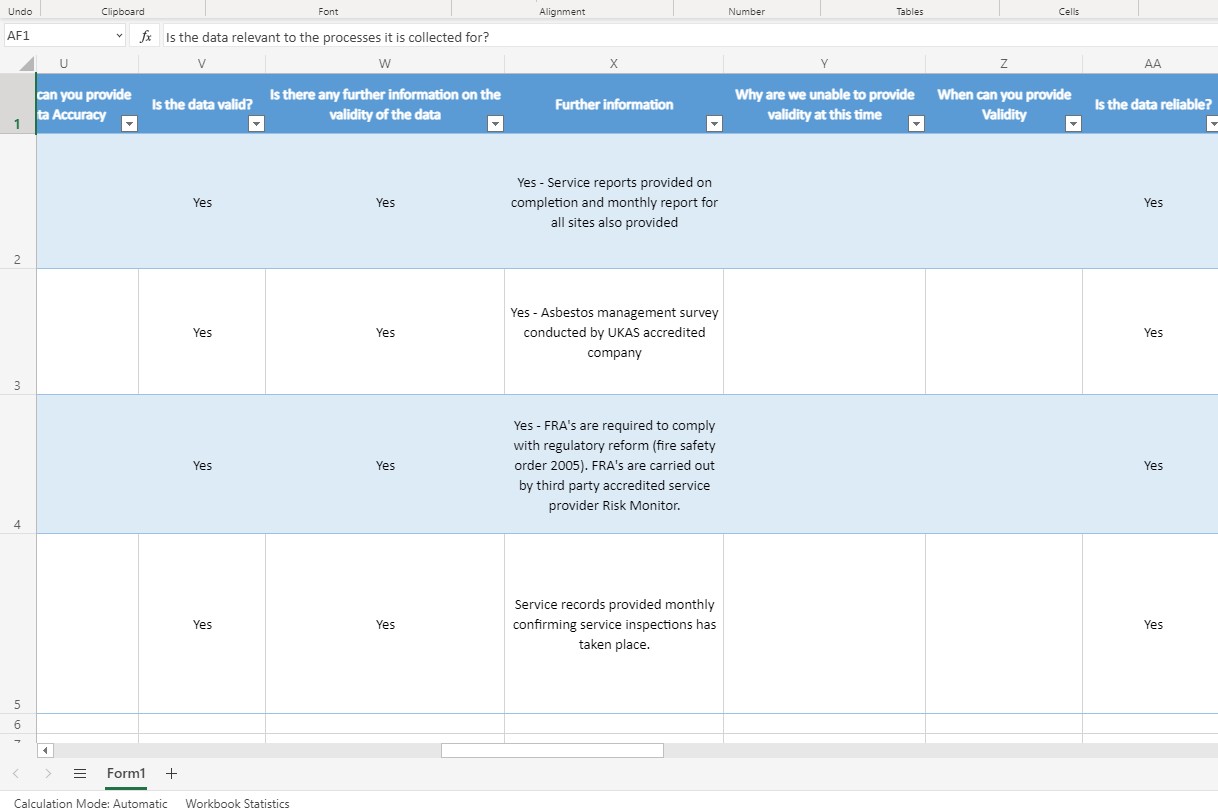Image resolution: width=1218 pixels, height=811 pixels.
Task: Select column AA header
Action: tap(1152, 63)
